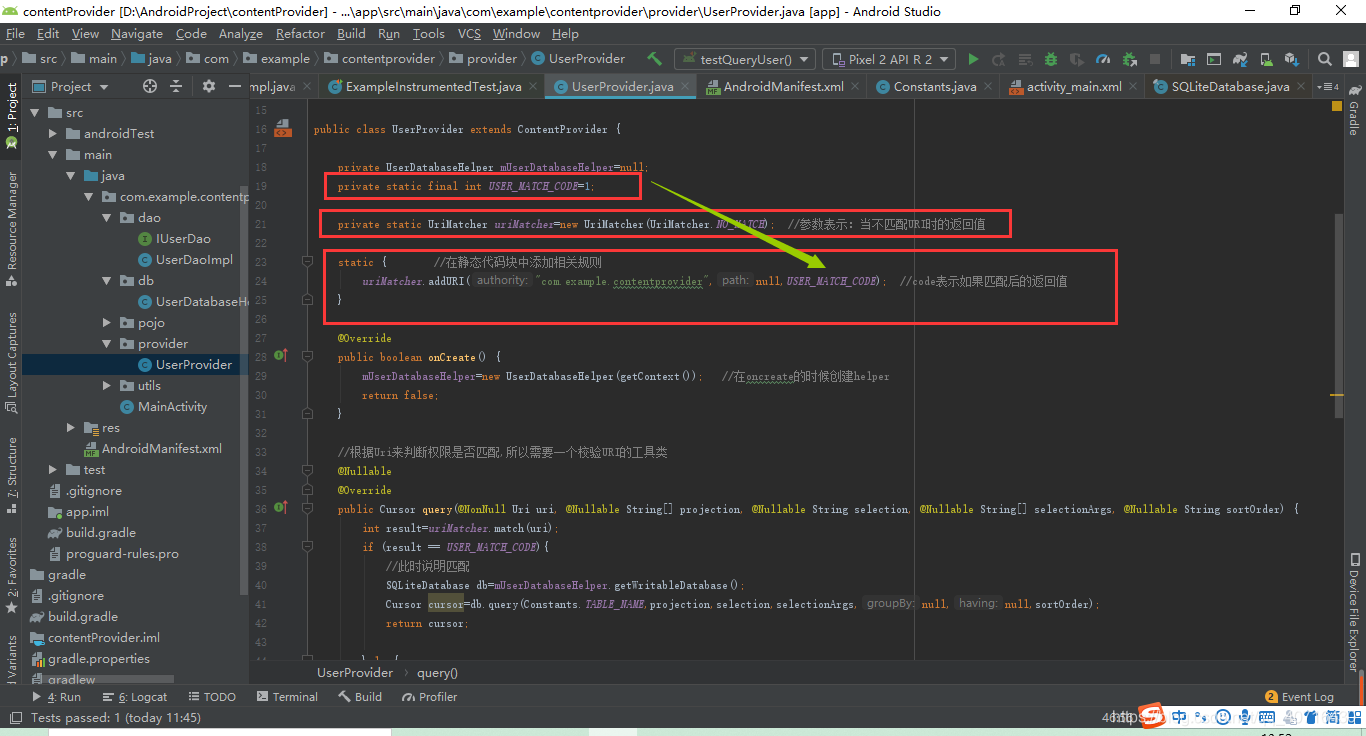Open the Refactor menu
The height and width of the screenshot is (736, 1366).
coord(300,34)
